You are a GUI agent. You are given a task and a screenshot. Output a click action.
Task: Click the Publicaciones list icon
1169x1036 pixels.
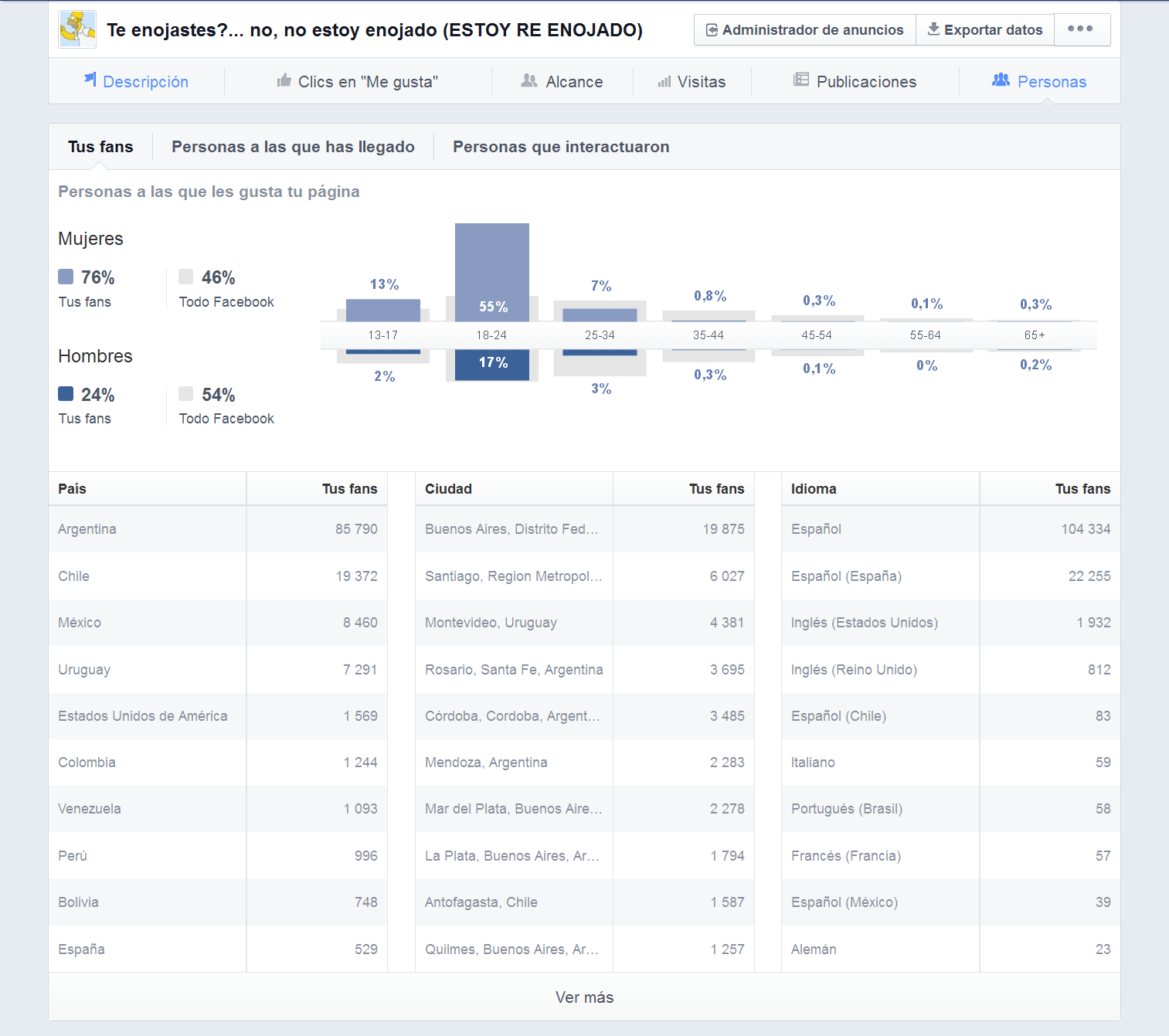click(801, 80)
